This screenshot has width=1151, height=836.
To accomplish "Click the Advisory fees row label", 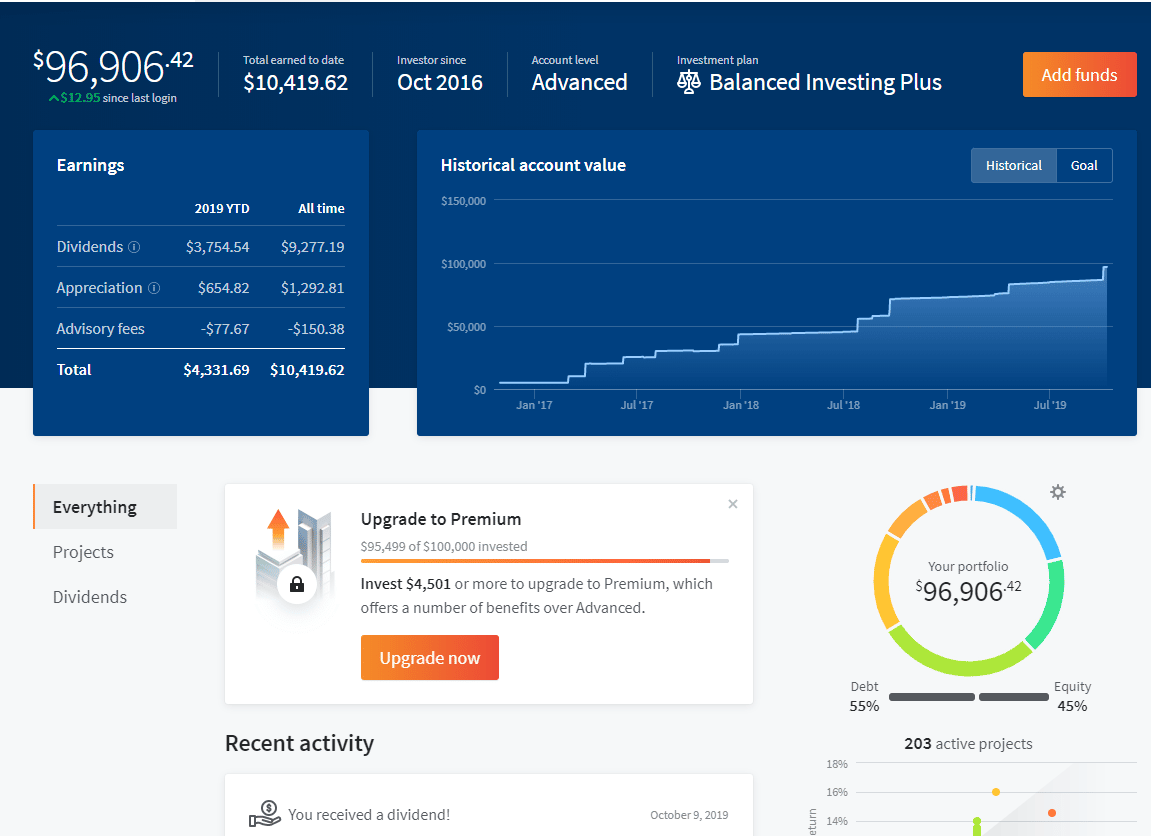I will point(101,329).
